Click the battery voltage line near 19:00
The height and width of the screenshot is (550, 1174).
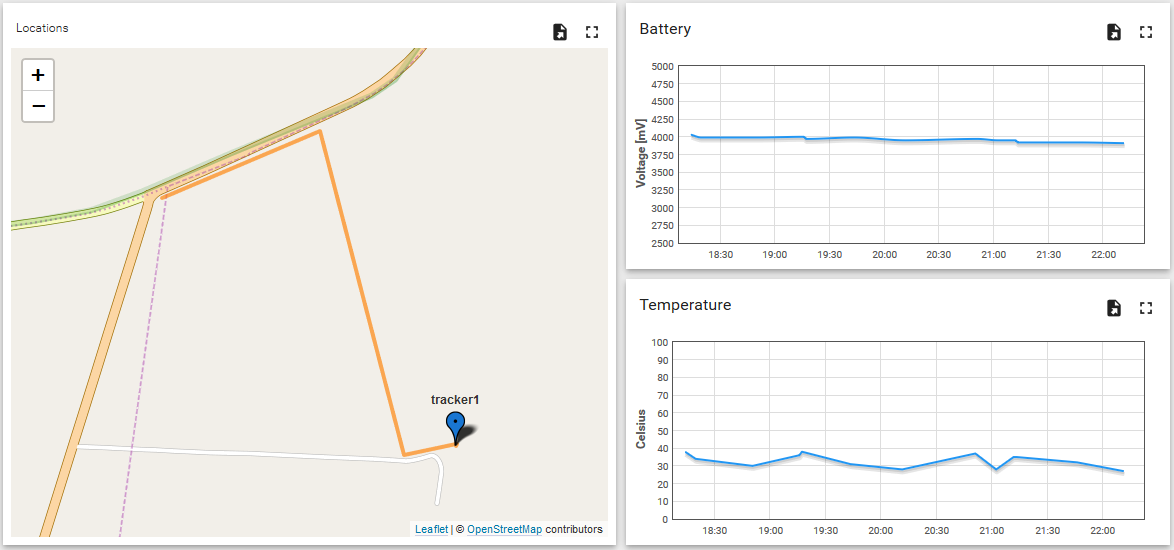(x=774, y=137)
